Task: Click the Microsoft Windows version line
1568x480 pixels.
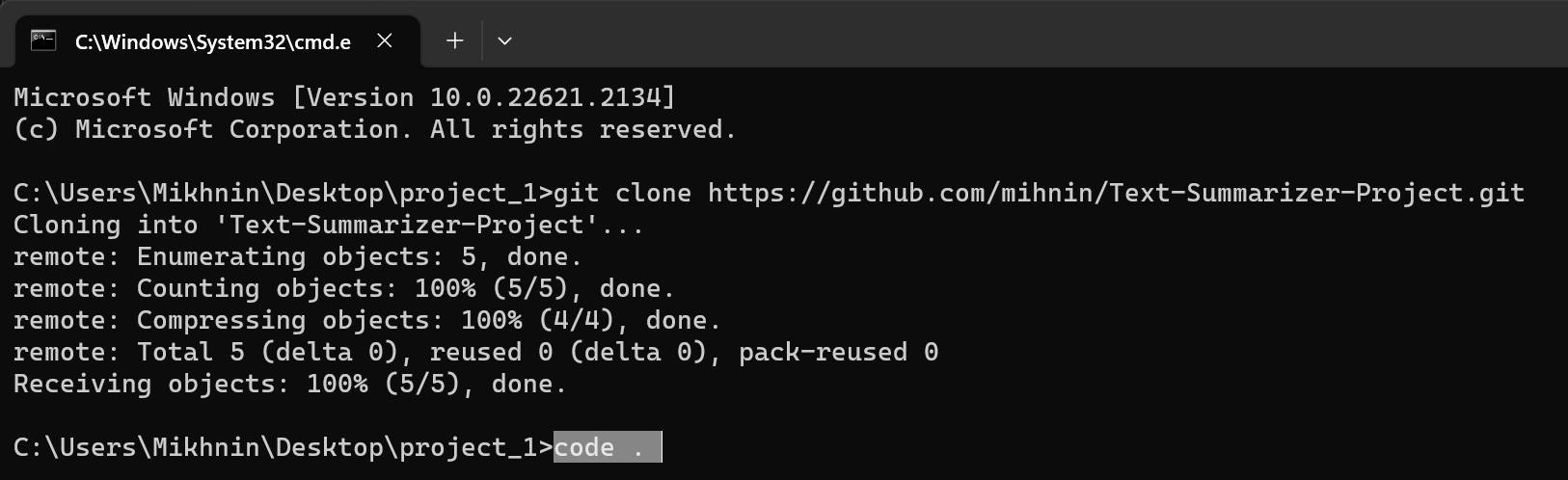Action: pos(344,97)
